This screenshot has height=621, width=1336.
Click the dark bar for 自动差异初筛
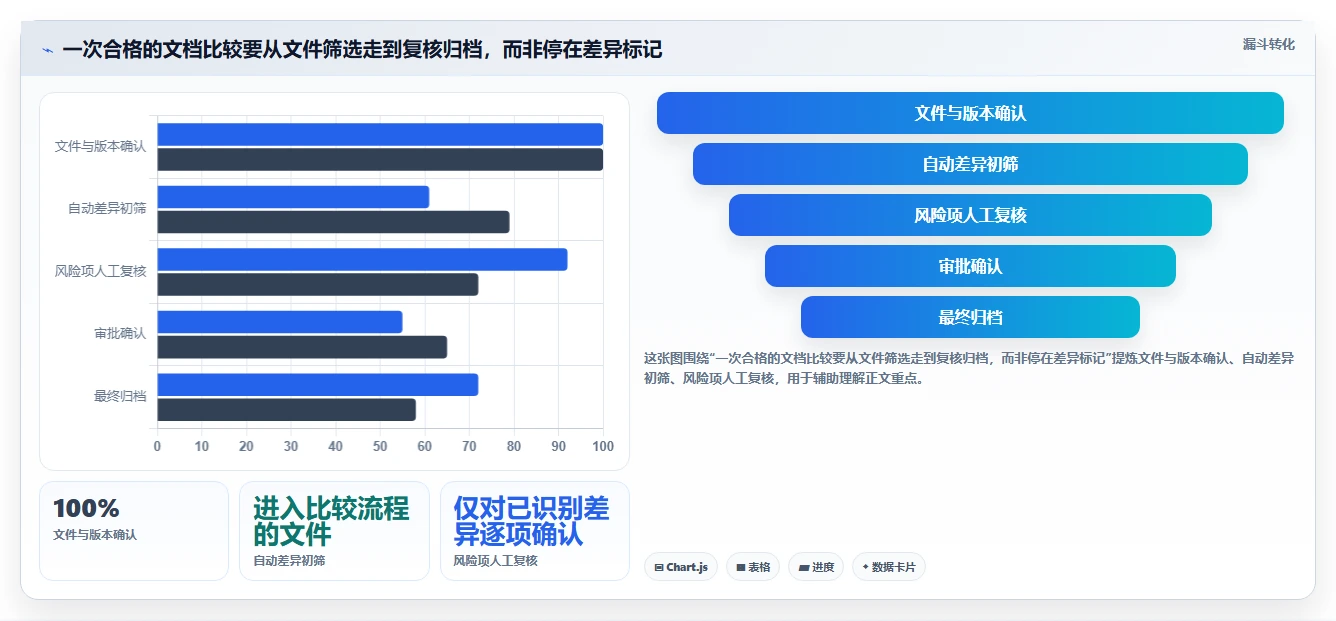tap(333, 222)
